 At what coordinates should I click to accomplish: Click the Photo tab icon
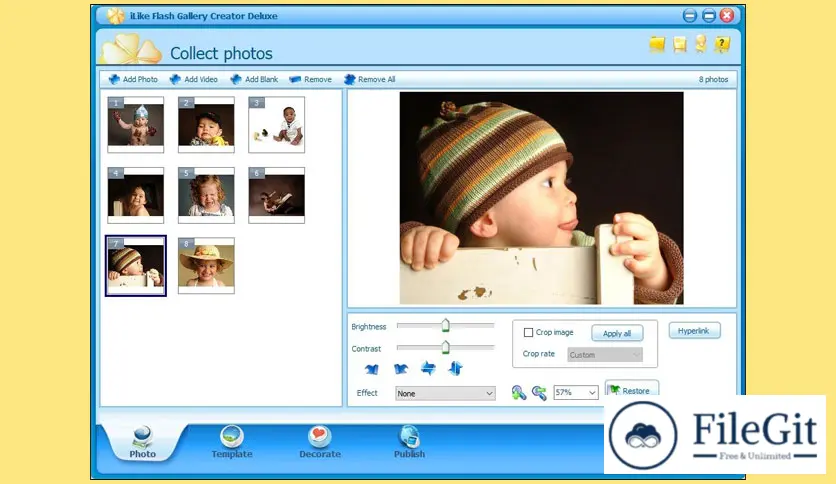[142, 436]
